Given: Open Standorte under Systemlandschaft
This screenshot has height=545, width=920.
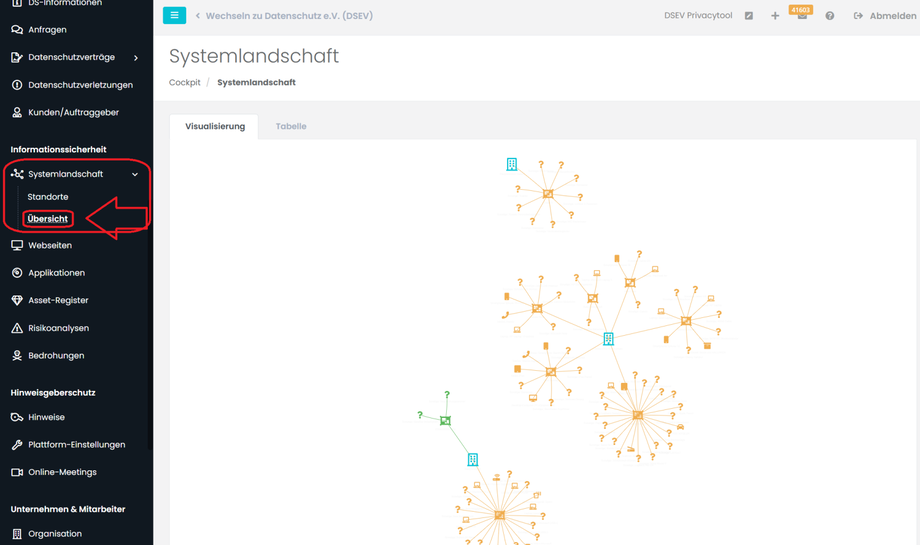Looking at the screenshot, I should [x=48, y=197].
